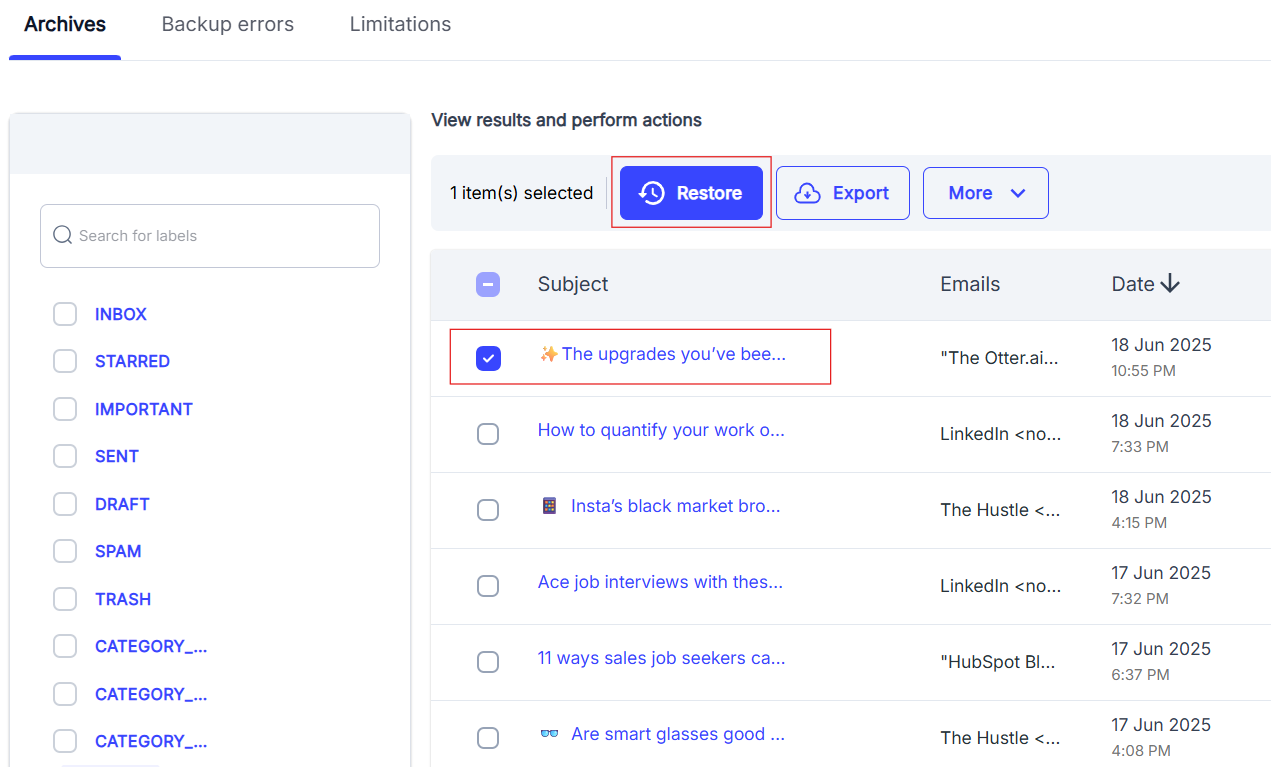This screenshot has height=767, width=1271.
Task: Select the 'Ace job interviews' email checkbox
Action: 488,586
